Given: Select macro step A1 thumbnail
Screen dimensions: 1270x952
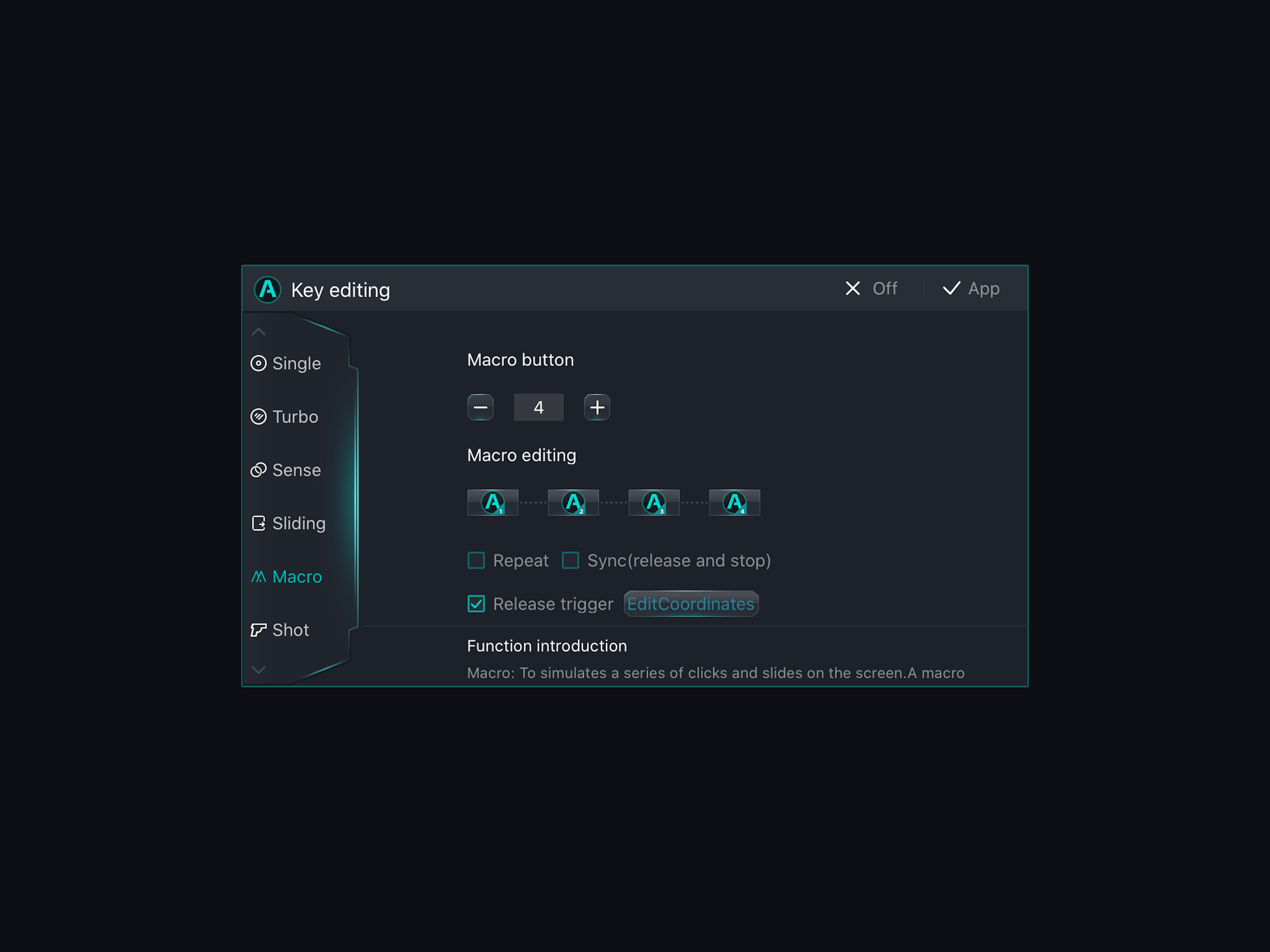Looking at the screenshot, I should coord(493,502).
